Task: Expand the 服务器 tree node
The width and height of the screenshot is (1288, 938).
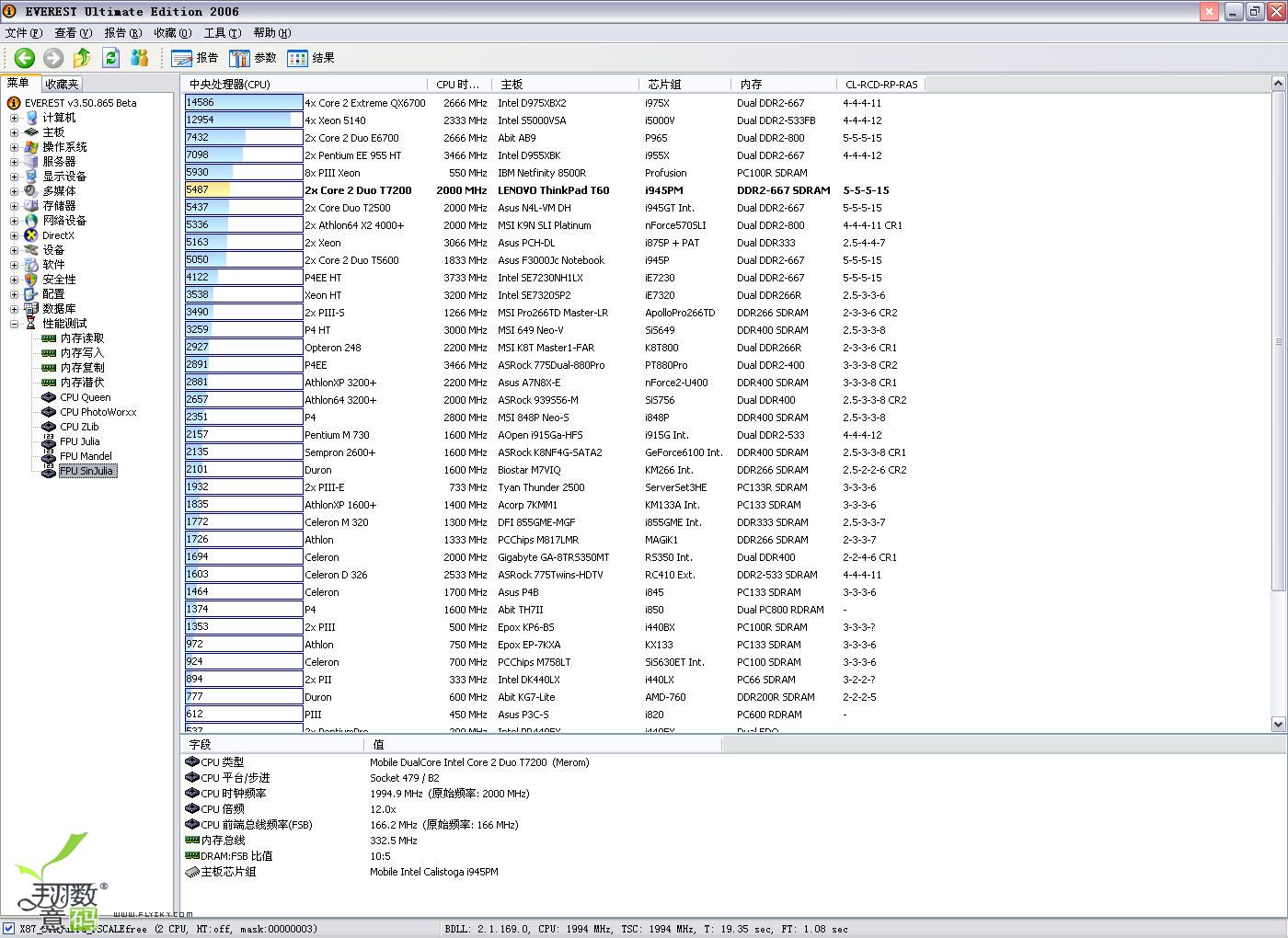Action: [x=14, y=162]
